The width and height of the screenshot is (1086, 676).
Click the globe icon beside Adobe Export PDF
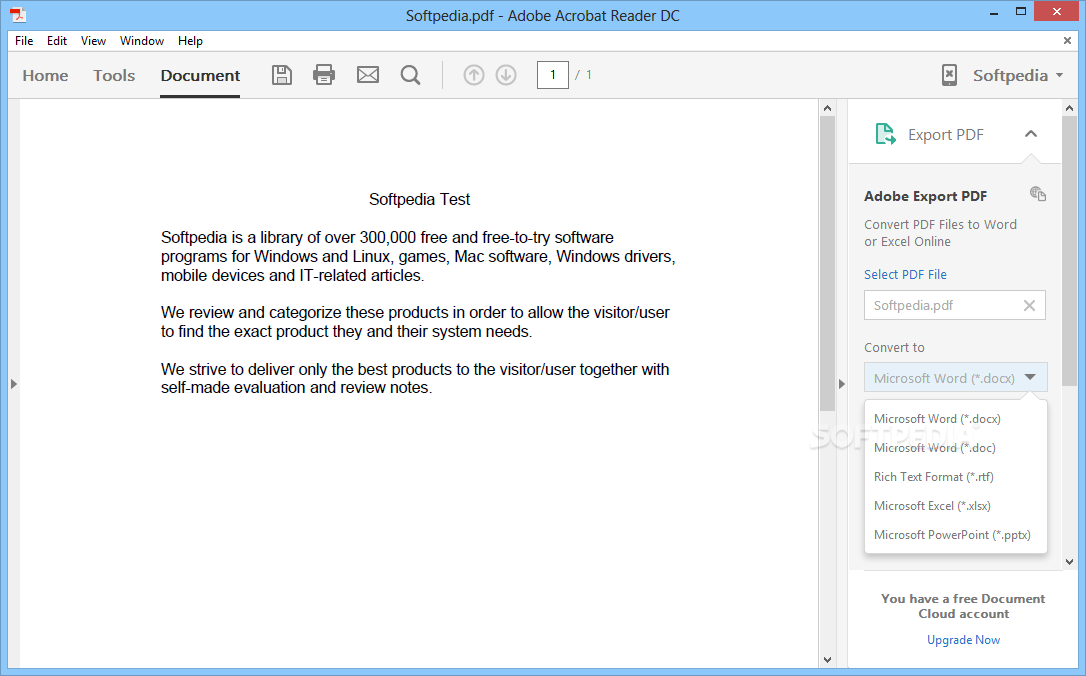(1038, 194)
